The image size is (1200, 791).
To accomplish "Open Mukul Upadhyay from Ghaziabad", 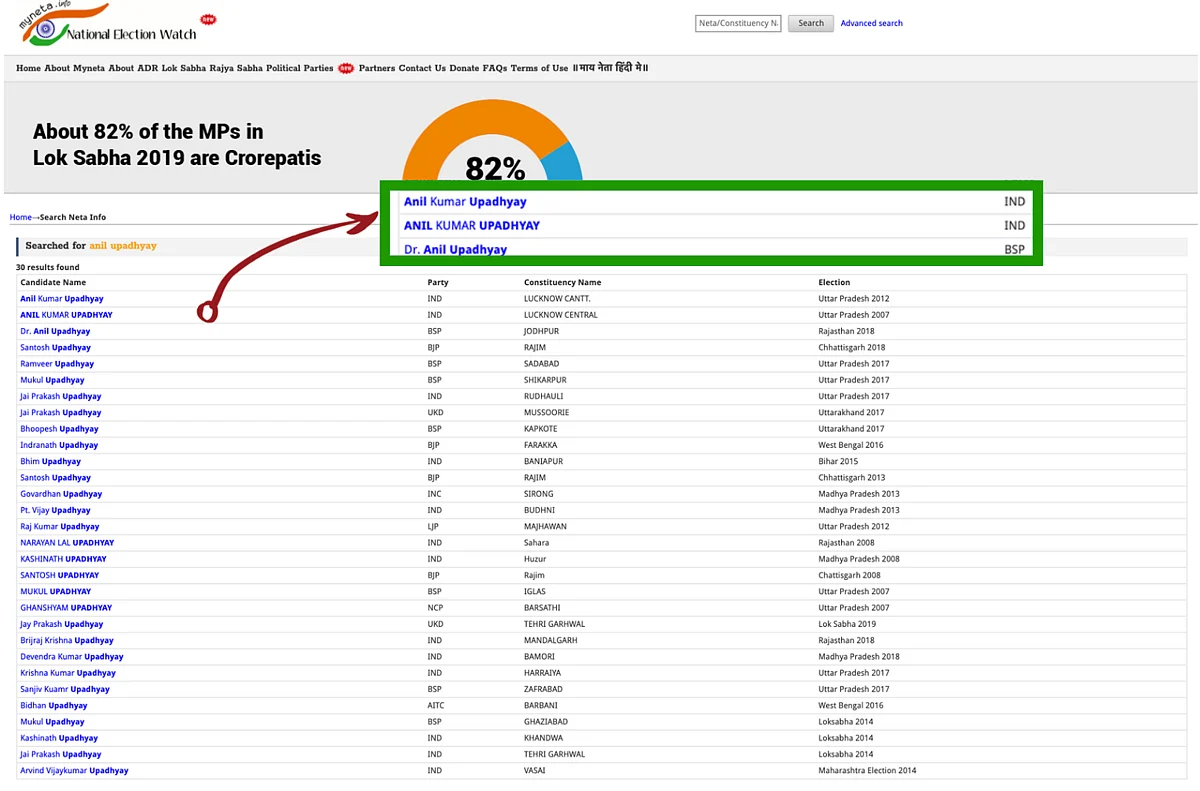I will pyautogui.click(x=52, y=722).
